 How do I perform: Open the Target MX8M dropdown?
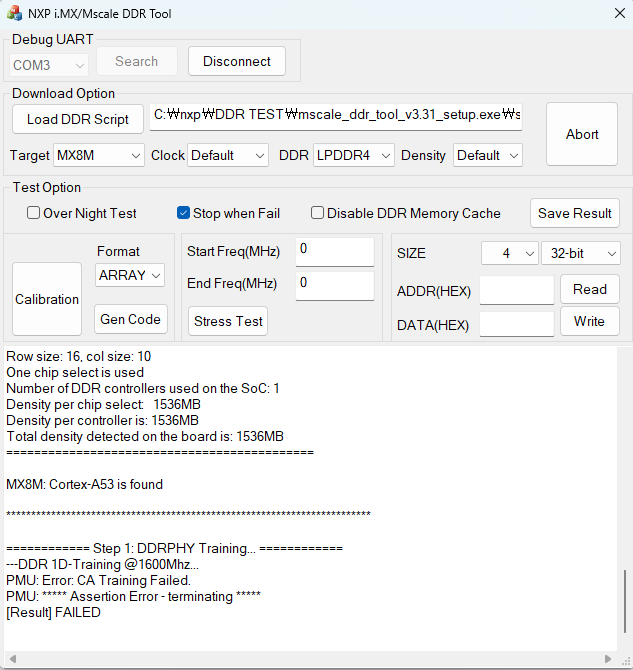coord(99,155)
